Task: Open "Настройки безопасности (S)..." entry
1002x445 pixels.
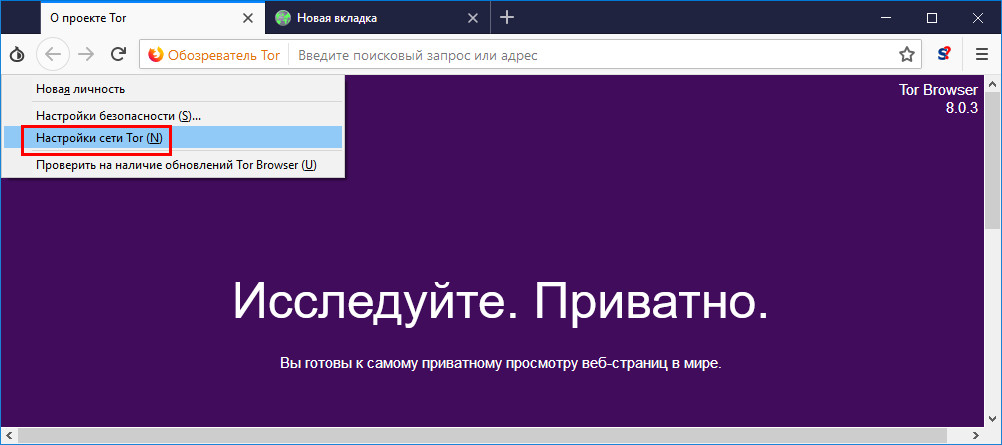Action: [173, 116]
